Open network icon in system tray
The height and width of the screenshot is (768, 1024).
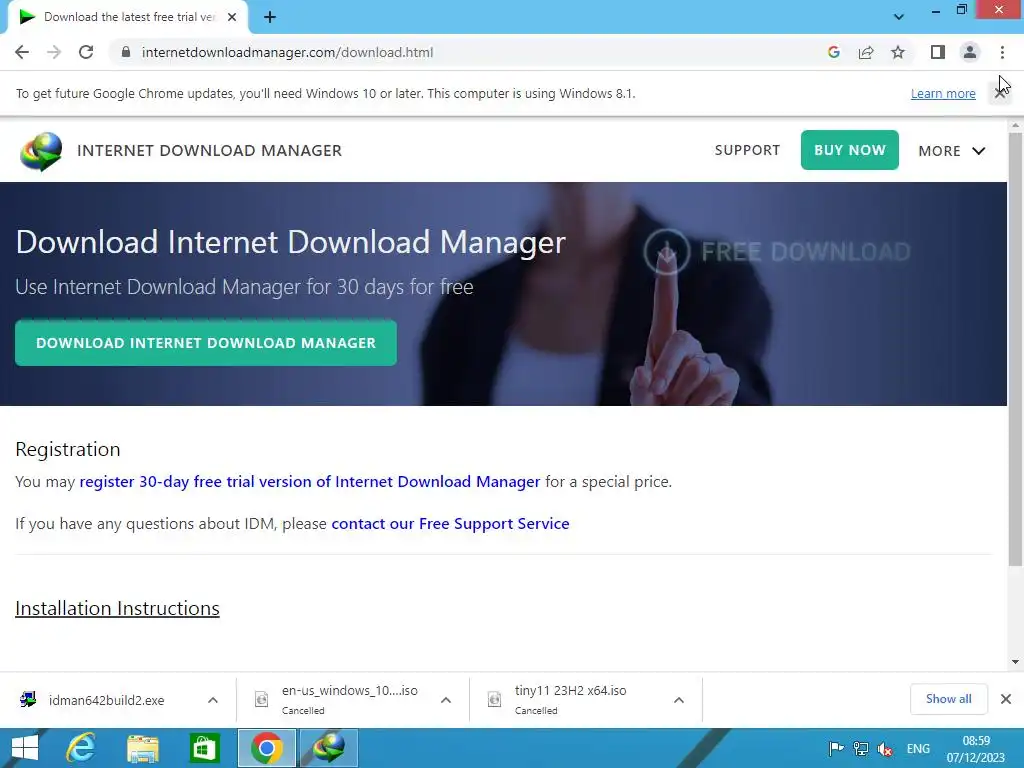pyautogui.click(x=861, y=749)
